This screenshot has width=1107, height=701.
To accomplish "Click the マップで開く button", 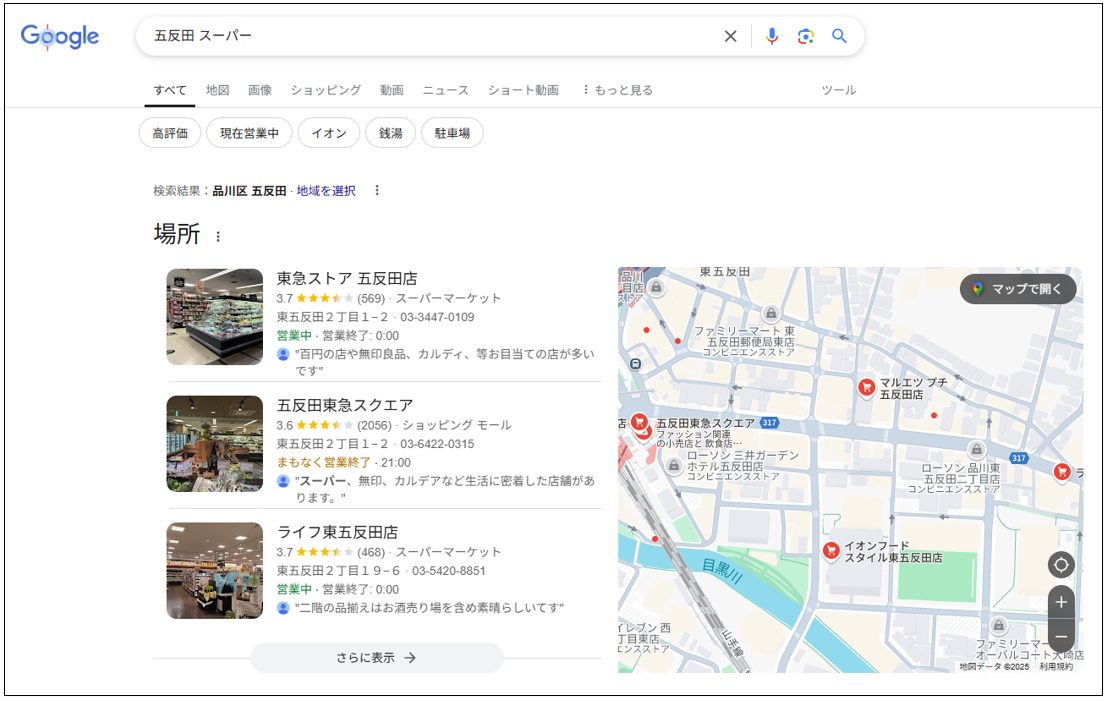I will tap(1018, 289).
